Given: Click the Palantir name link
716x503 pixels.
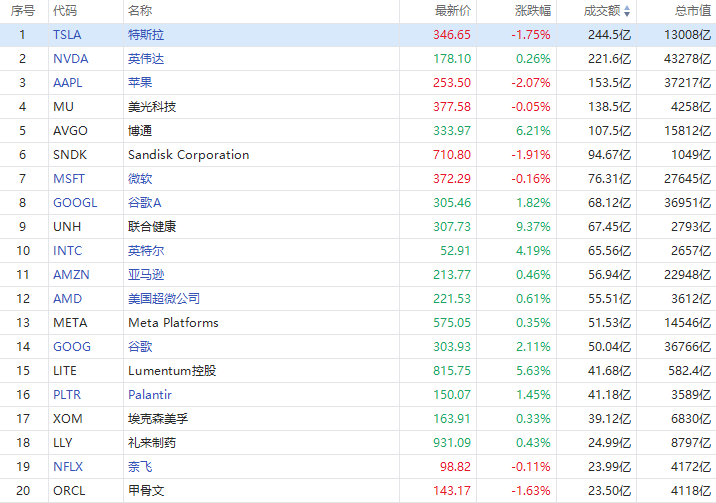Looking at the screenshot, I should coord(150,394).
